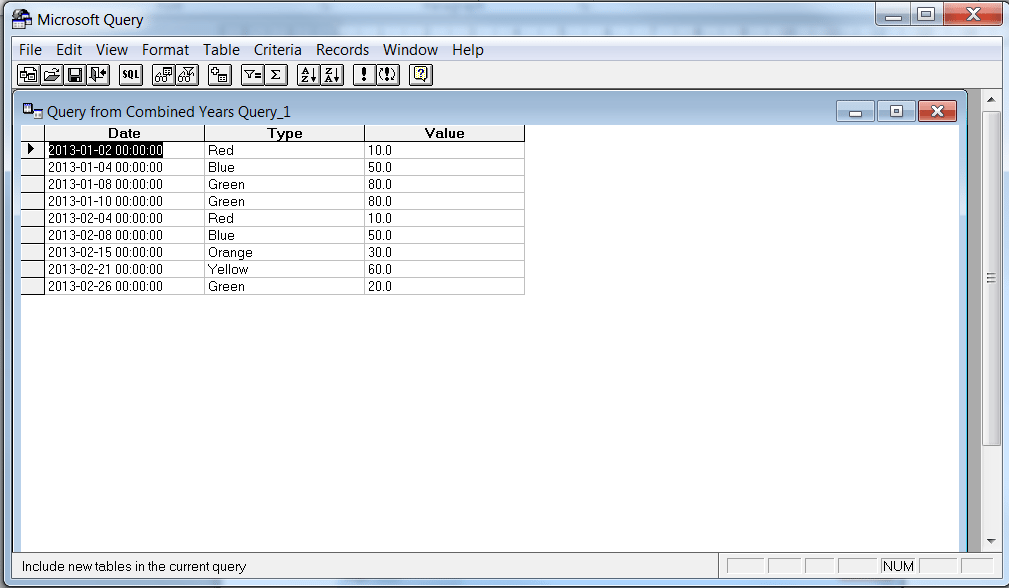Minimize the Combined Years Query_1 child window
Image resolution: width=1009 pixels, height=588 pixels.
click(855, 111)
